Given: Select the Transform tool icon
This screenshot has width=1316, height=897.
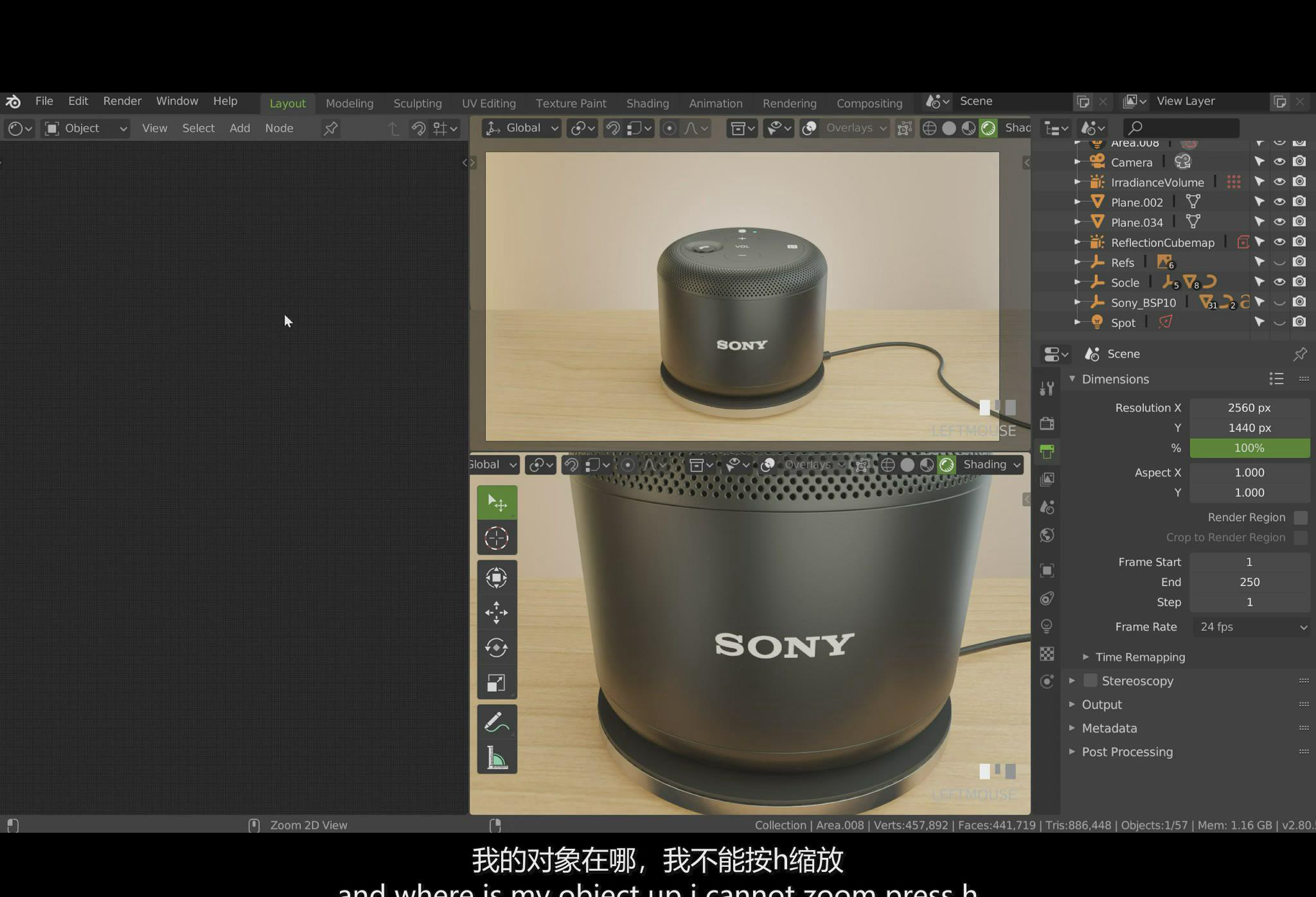Looking at the screenshot, I should 497,578.
